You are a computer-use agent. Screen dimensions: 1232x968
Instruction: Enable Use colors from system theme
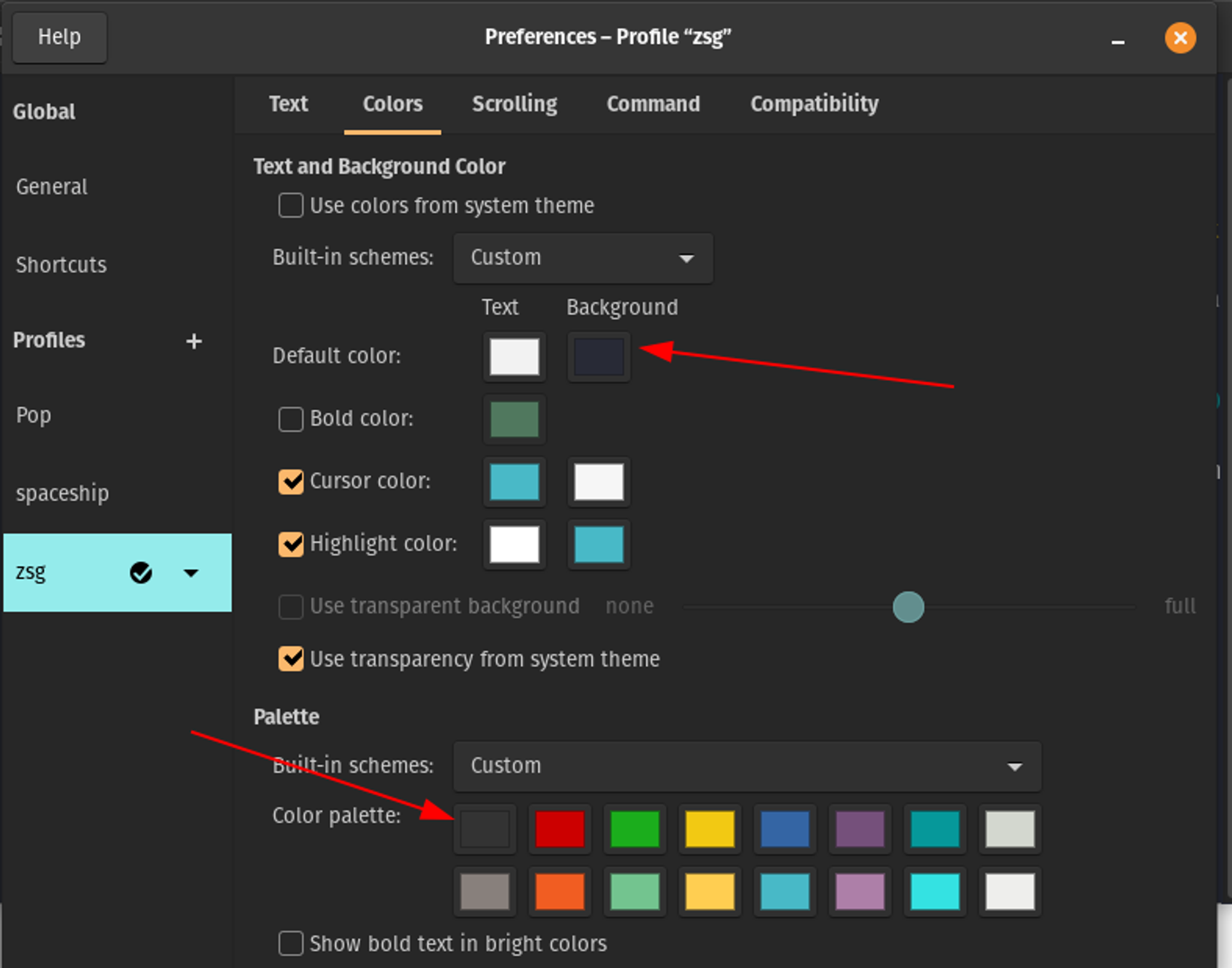pyautogui.click(x=291, y=206)
